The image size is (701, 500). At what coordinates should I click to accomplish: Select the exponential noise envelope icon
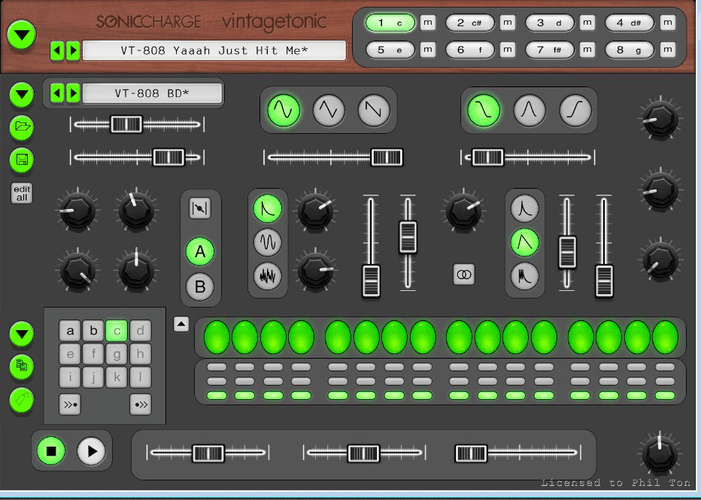pyautogui.click(x=524, y=208)
